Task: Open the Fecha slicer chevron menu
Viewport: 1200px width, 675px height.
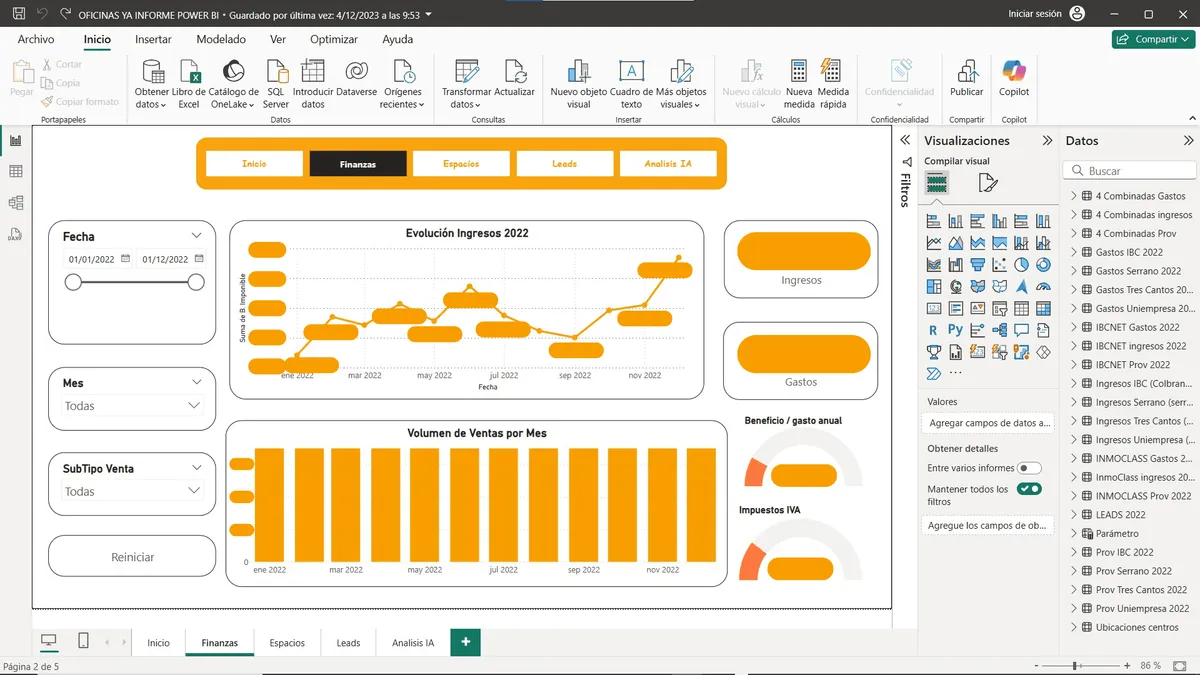Action: tap(196, 236)
